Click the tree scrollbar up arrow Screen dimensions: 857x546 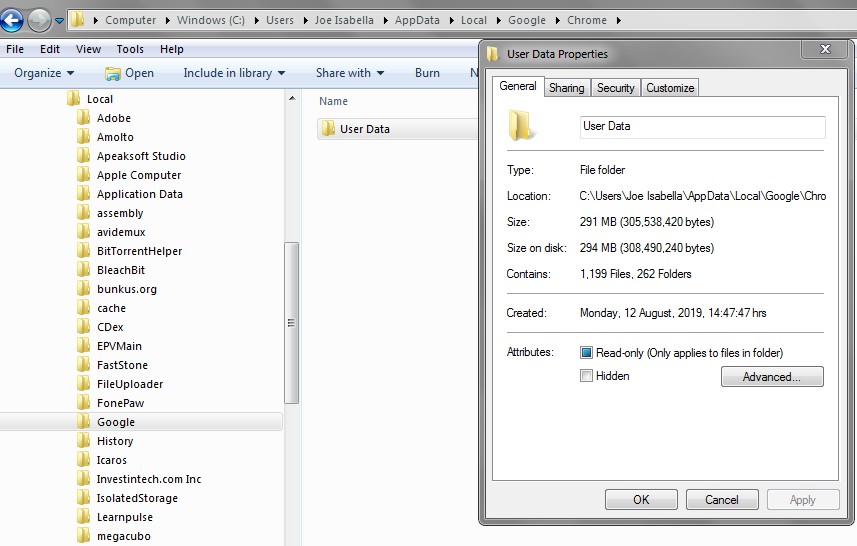292,99
